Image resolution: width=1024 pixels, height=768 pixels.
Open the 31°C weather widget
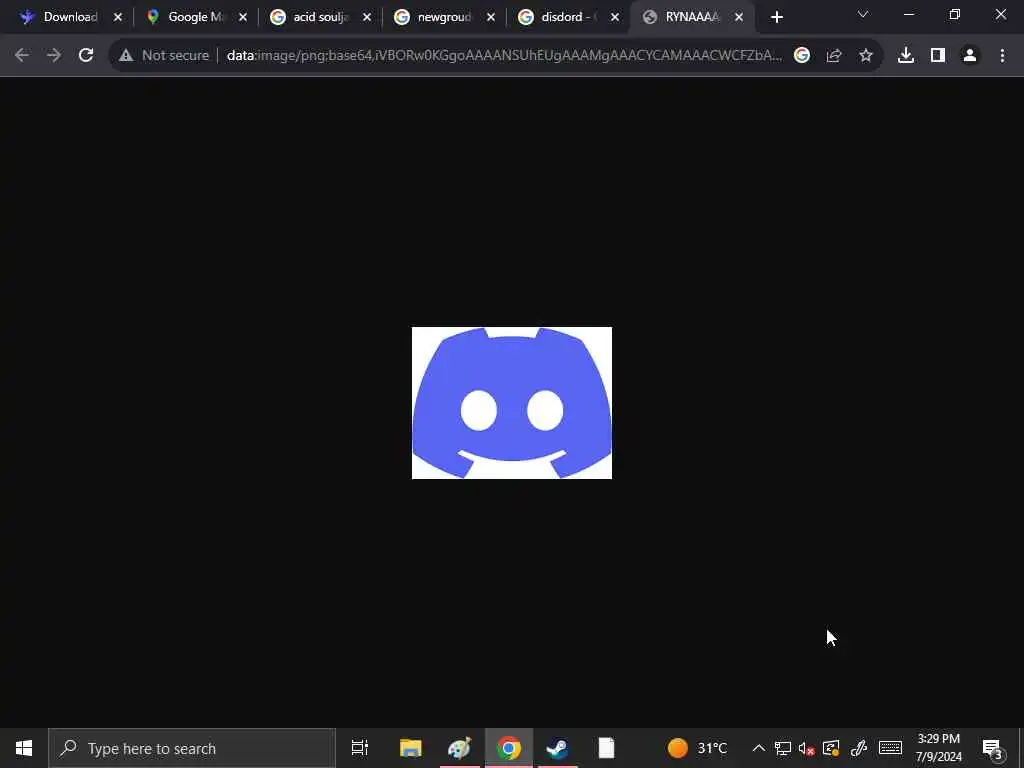[x=697, y=748]
